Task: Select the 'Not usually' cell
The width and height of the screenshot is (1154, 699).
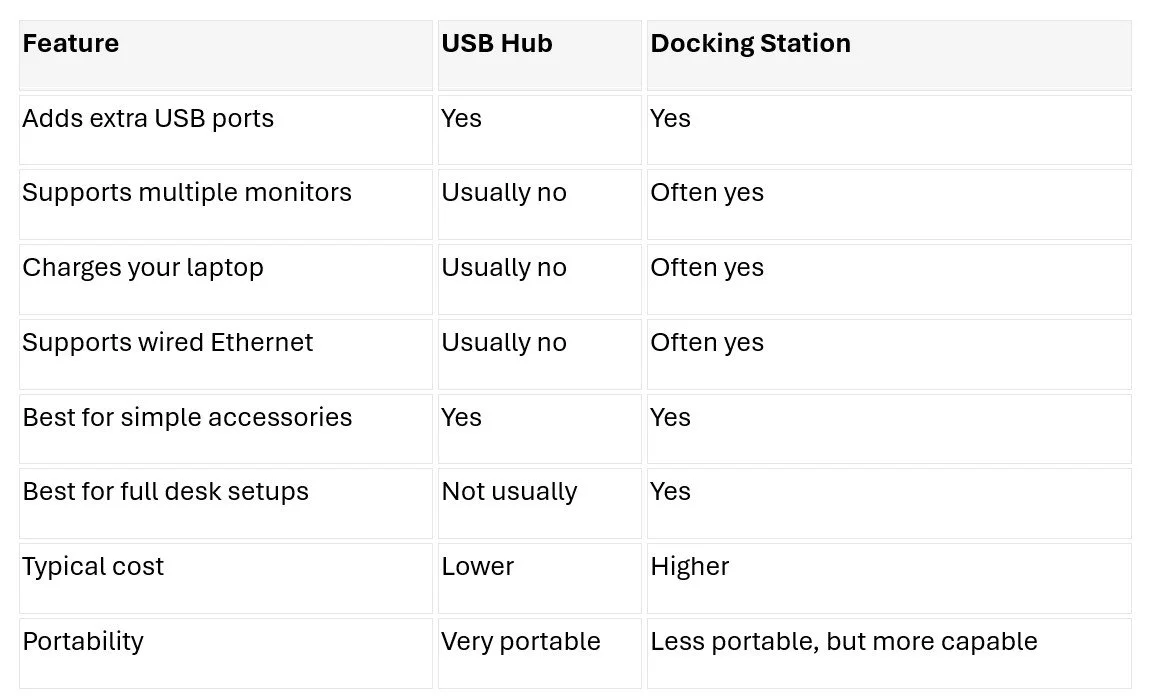Action: pyautogui.click(x=539, y=504)
